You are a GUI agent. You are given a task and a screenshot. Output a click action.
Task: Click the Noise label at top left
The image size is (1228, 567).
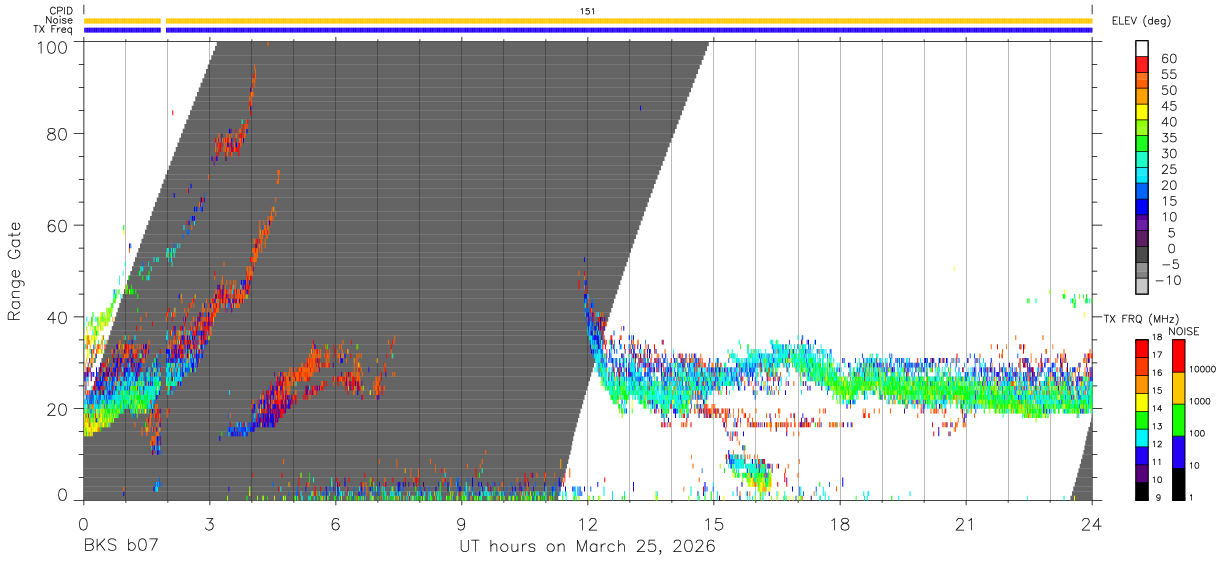tap(59, 20)
